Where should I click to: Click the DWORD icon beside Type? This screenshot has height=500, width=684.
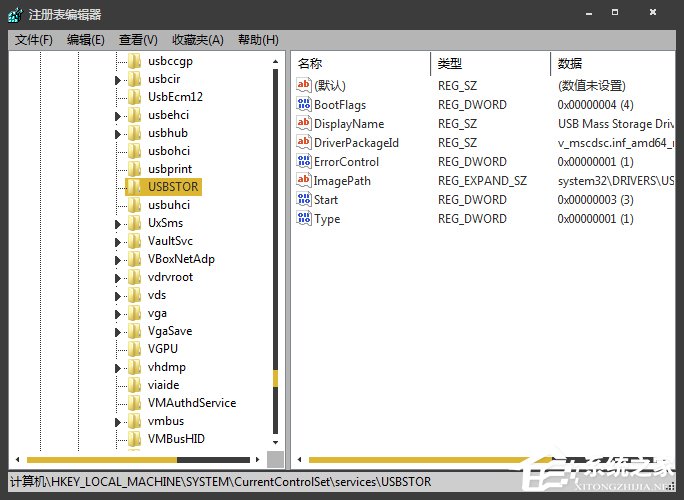click(304, 218)
